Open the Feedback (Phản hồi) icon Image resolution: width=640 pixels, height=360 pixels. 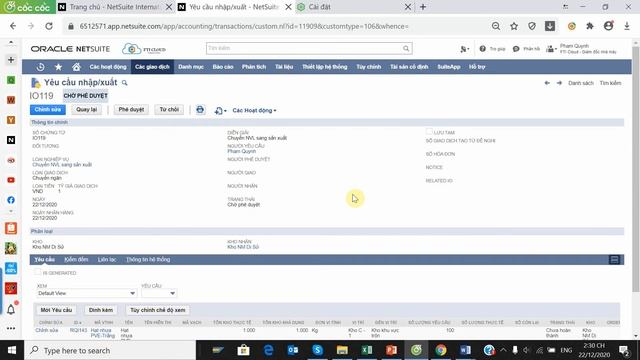[x=516, y=49]
